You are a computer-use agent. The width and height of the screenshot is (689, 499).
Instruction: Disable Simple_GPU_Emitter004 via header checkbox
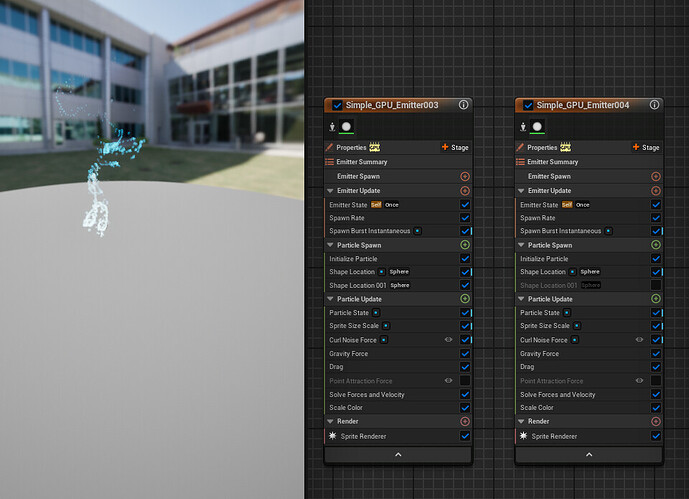528,105
